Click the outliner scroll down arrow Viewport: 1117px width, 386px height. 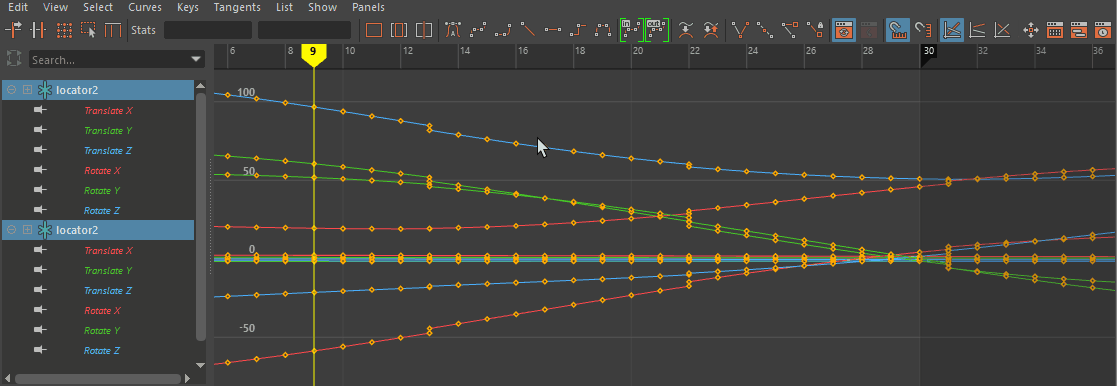pos(201,365)
